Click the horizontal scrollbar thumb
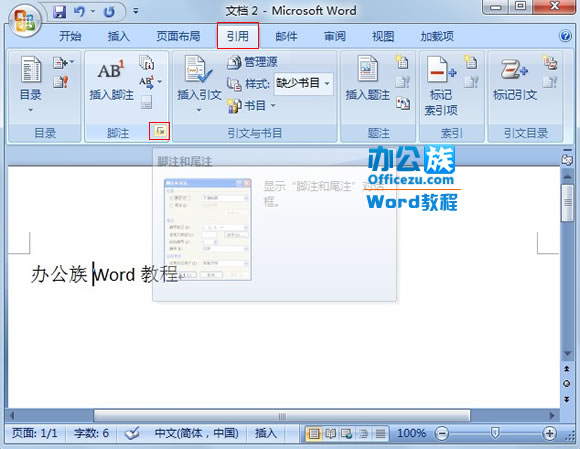The height and width of the screenshot is (449, 580). [x=282, y=416]
